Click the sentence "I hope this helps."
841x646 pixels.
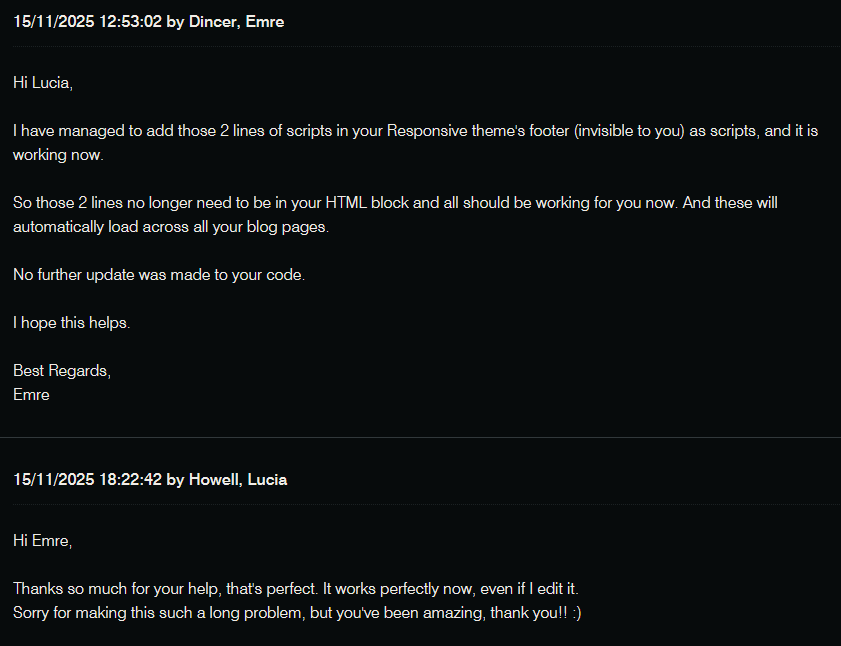[71, 323]
